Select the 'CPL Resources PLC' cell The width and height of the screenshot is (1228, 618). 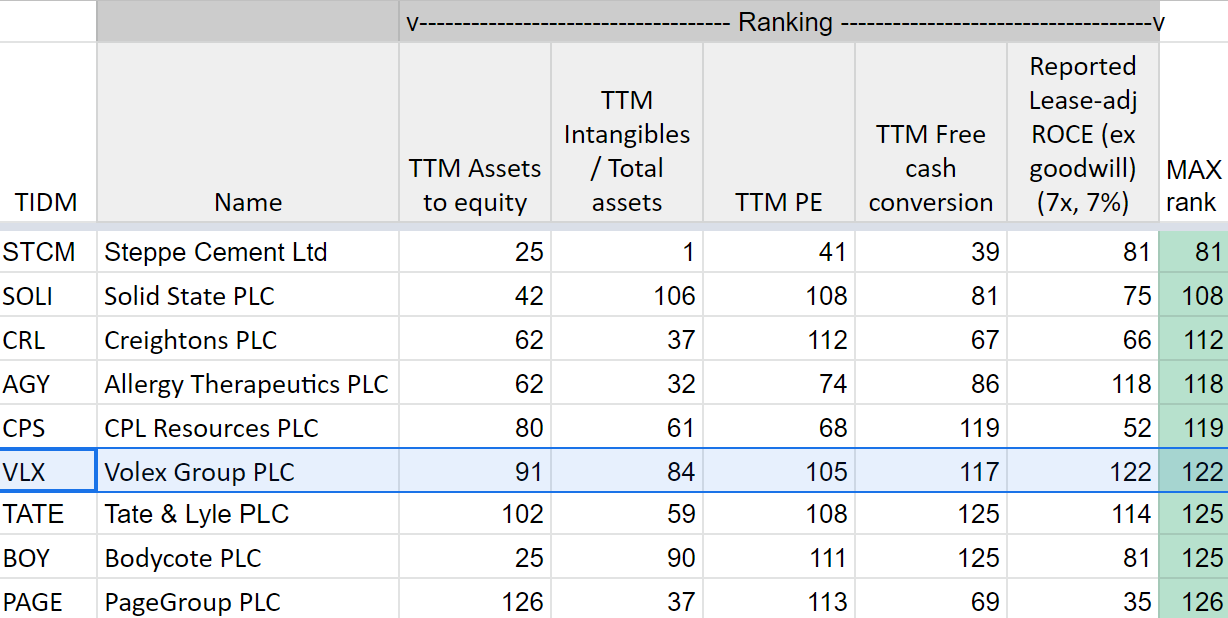click(248, 428)
